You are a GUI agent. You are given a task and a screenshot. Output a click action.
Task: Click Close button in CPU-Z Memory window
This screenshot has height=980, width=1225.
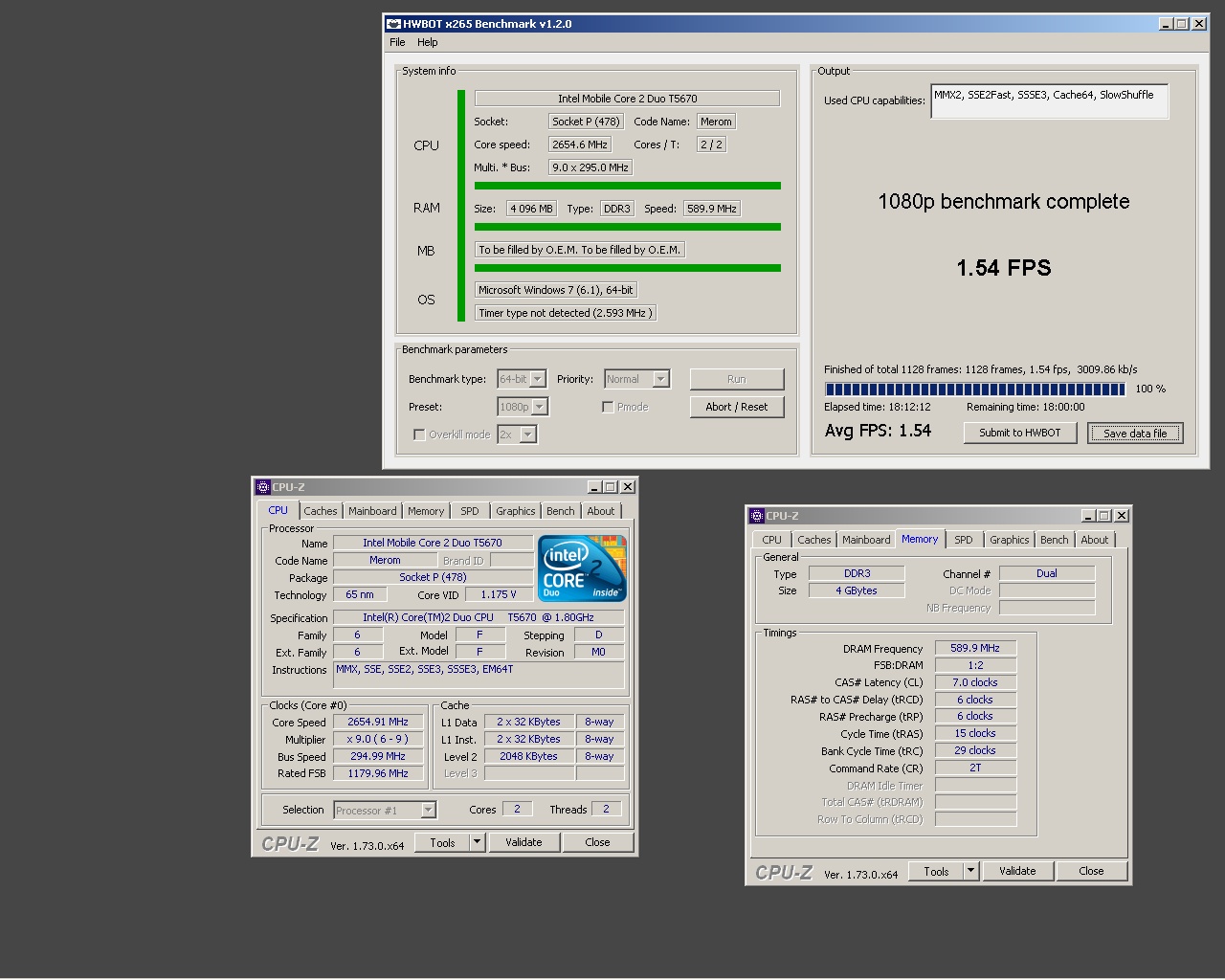pos(1091,871)
